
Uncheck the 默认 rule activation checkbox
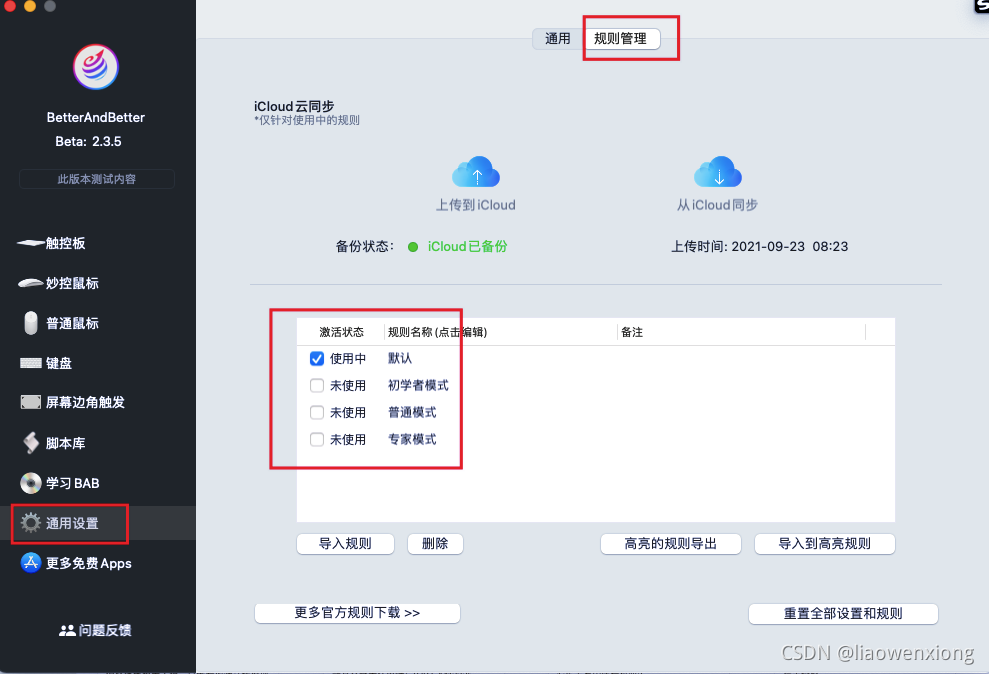tap(315, 358)
